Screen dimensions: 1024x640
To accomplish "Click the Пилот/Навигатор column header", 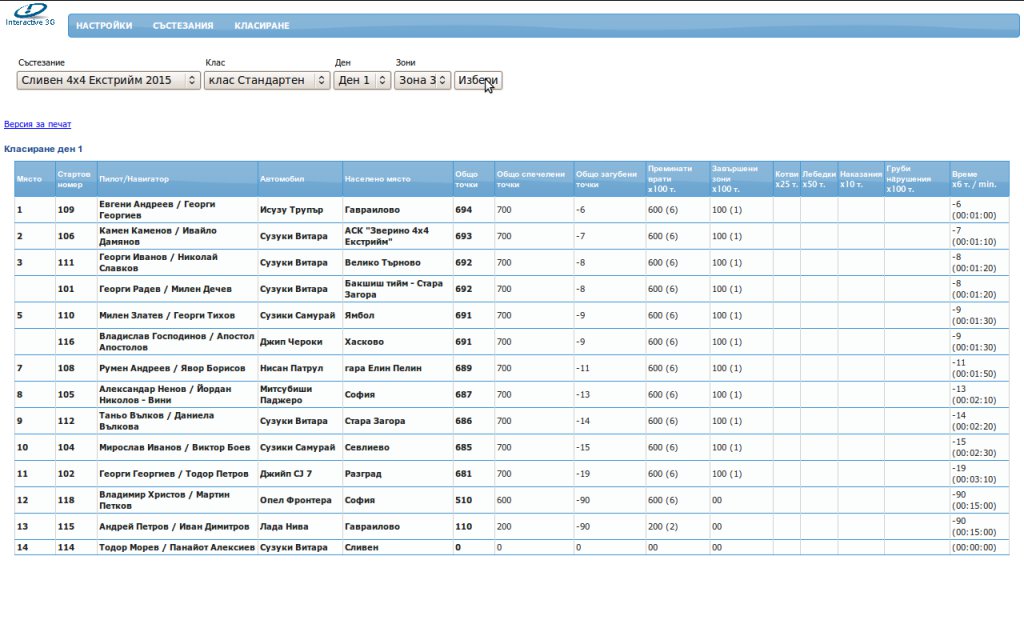I will point(134,179).
